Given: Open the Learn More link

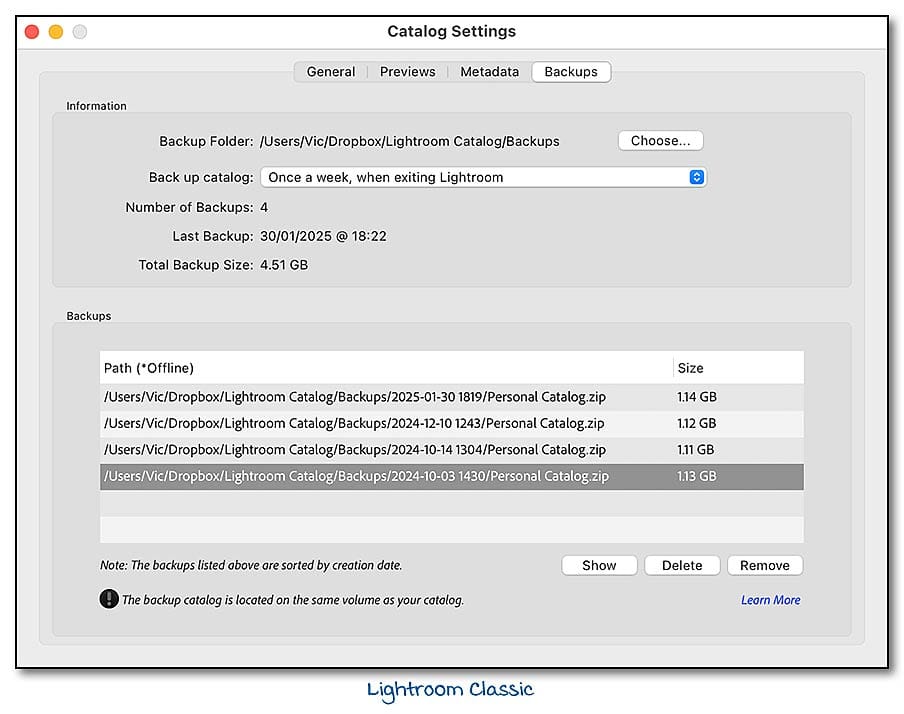Looking at the screenshot, I should (769, 599).
